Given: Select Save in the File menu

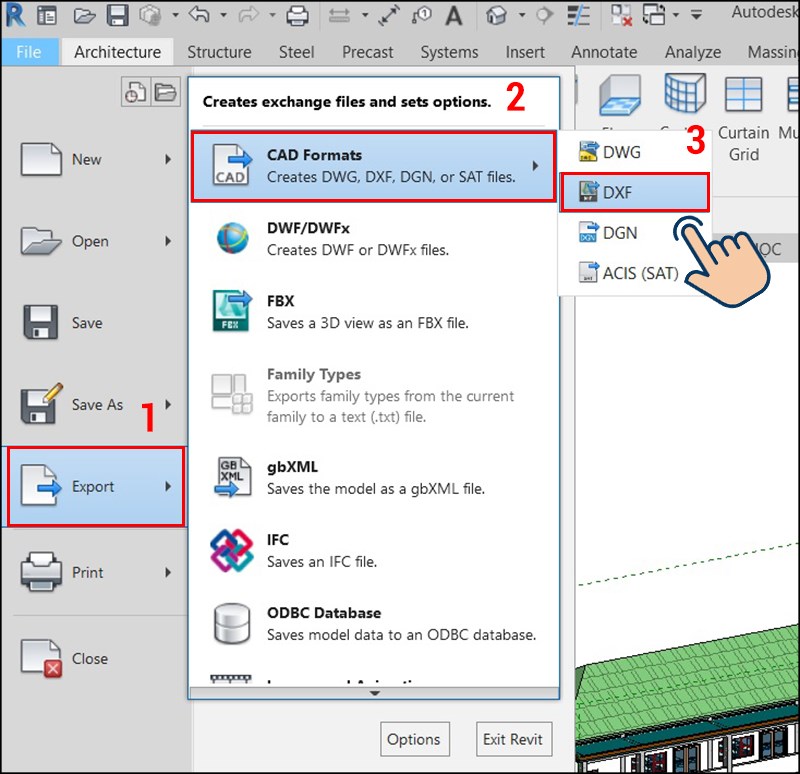Looking at the screenshot, I should [x=94, y=323].
